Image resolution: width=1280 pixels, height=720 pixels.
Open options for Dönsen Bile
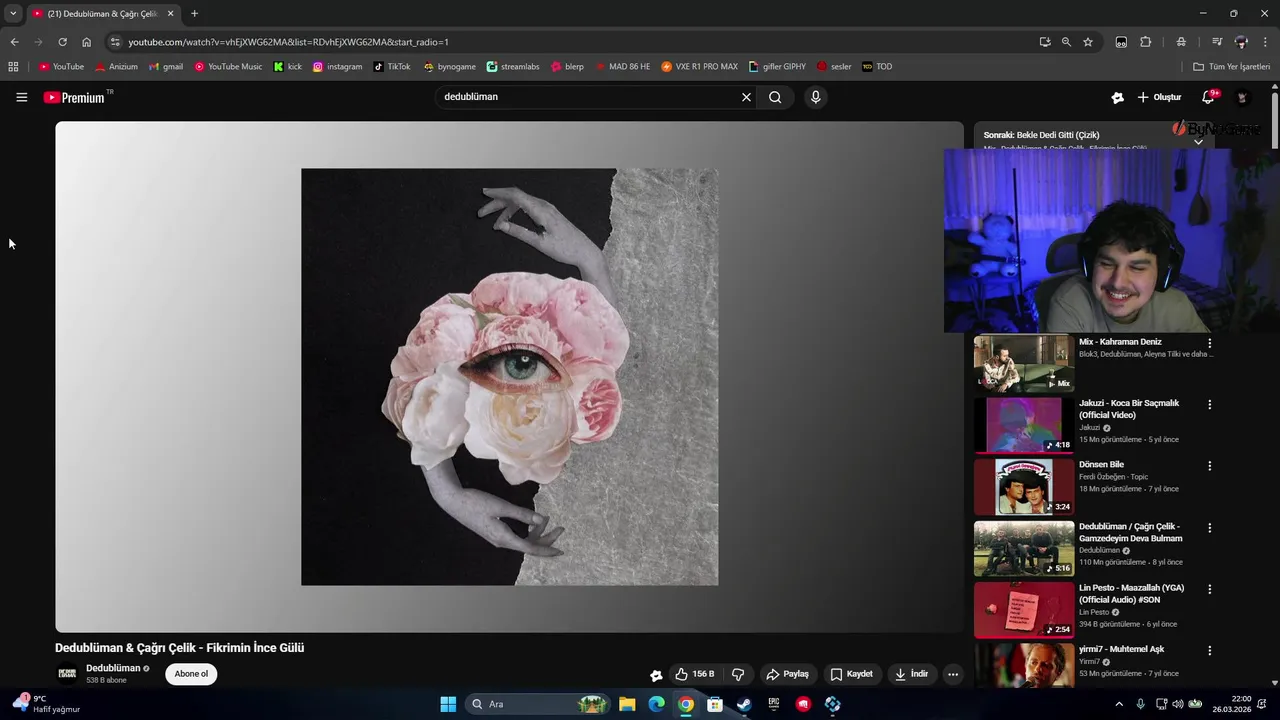click(x=1209, y=466)
